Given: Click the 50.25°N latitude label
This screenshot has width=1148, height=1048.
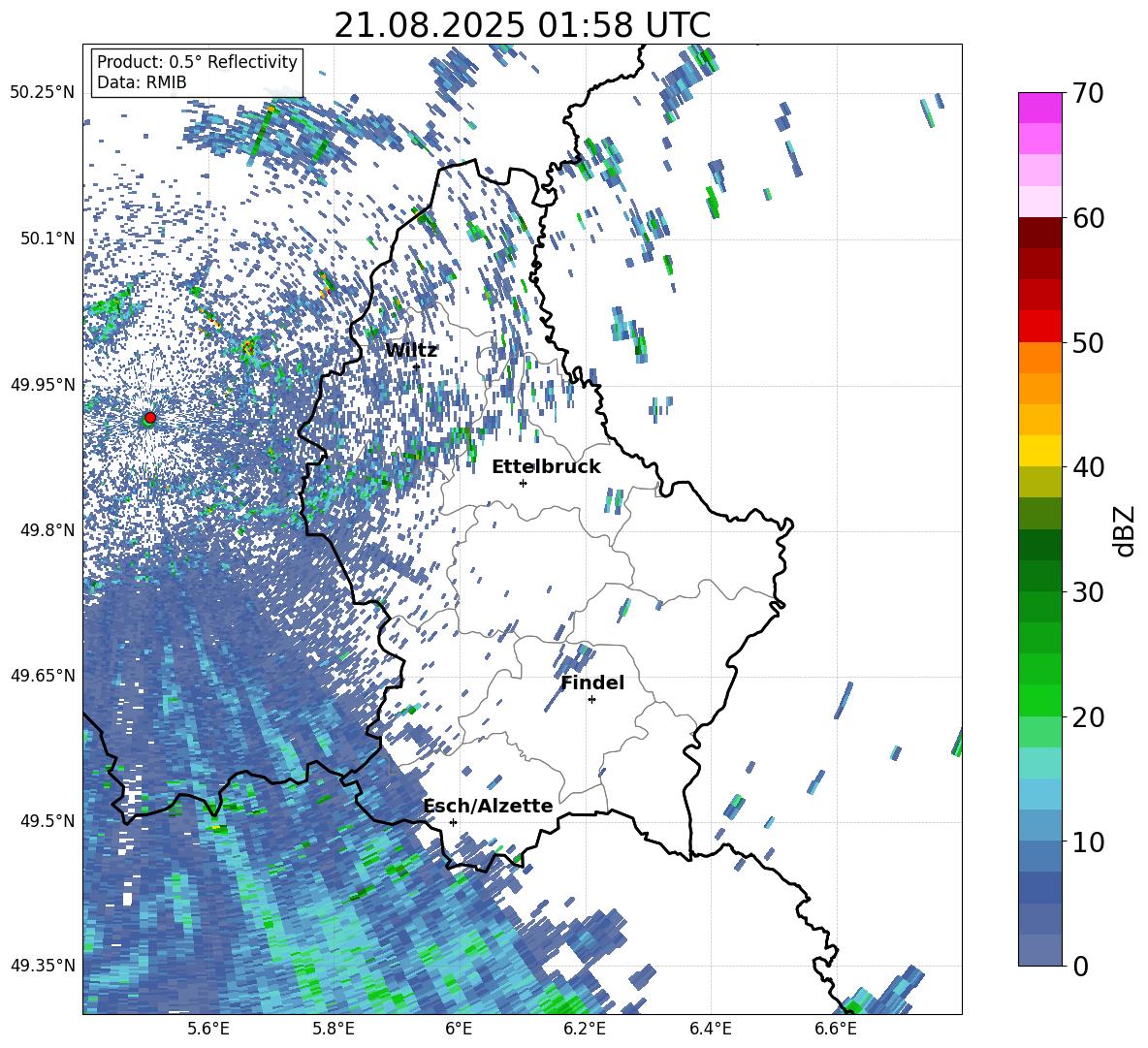Looking at the screenshot, I should [44, 93].
